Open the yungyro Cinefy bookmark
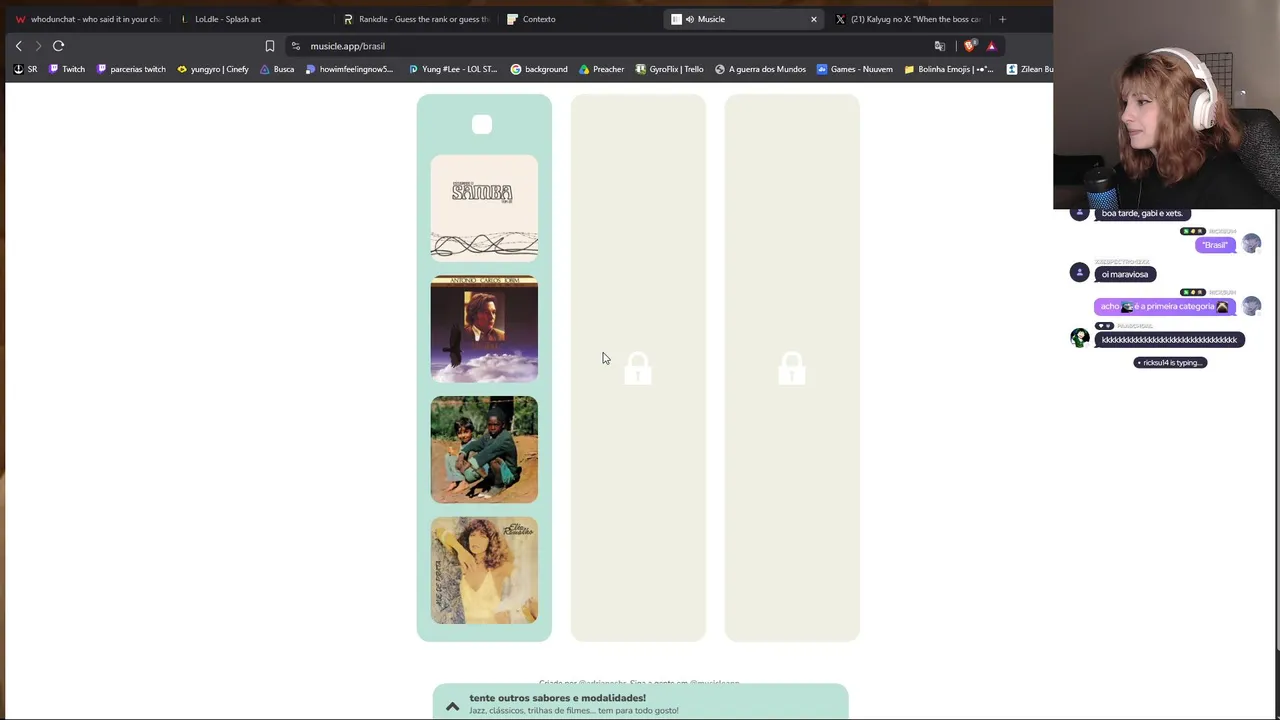This screenshot has width=1280, height=720. pos(212,69)
